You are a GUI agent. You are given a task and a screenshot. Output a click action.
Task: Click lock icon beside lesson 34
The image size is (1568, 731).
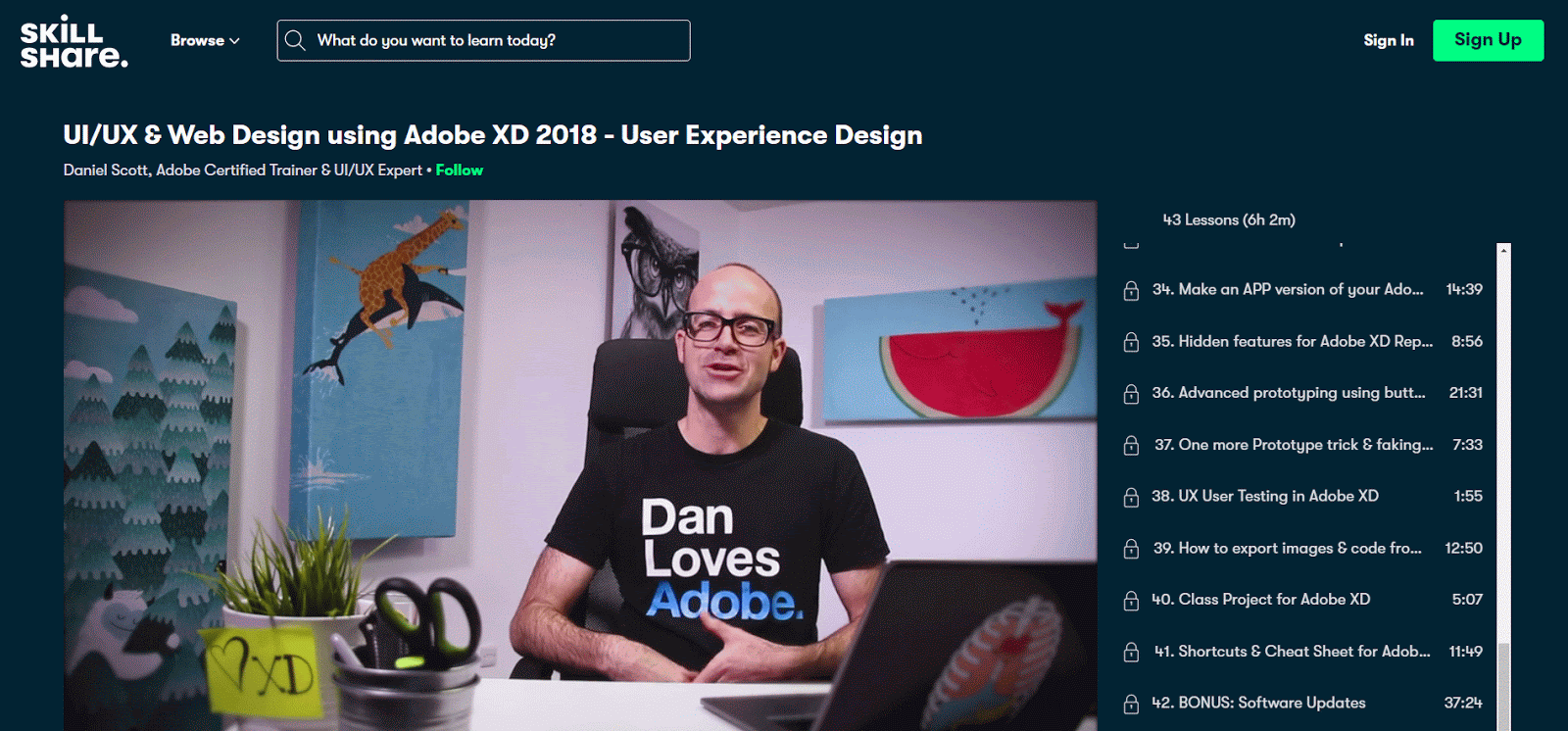point(1131,290)
